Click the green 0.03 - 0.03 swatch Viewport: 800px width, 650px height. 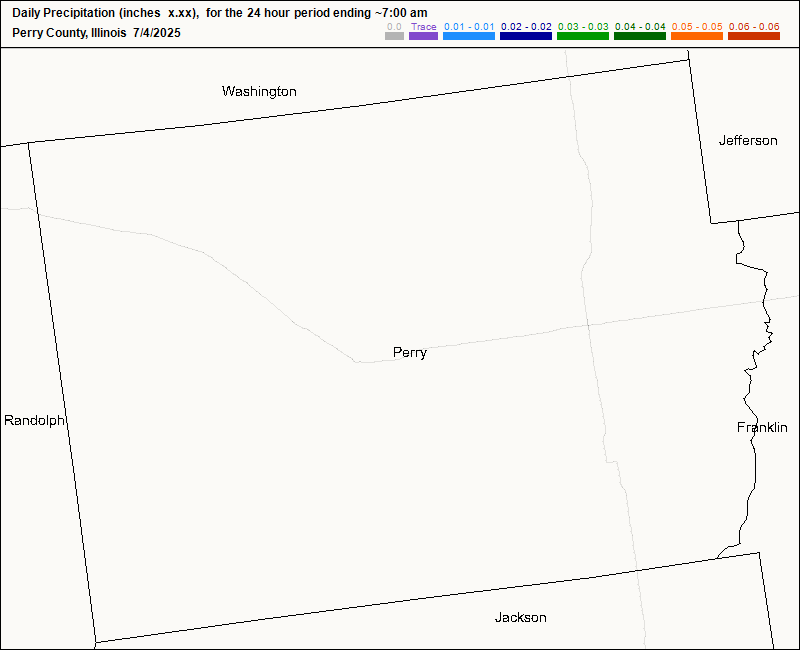coord(583,36)
